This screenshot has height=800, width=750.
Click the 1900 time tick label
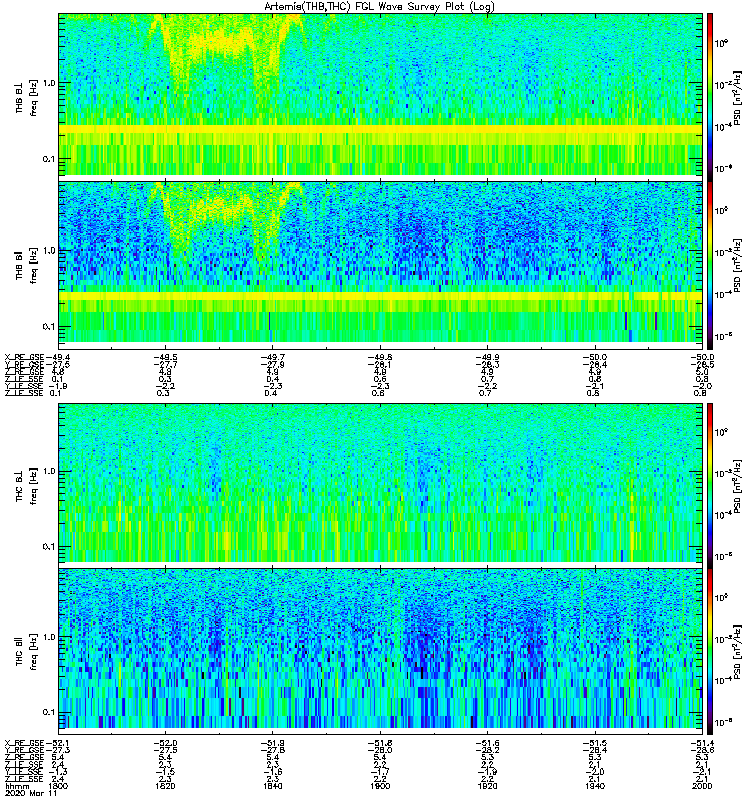click(380, 786)
